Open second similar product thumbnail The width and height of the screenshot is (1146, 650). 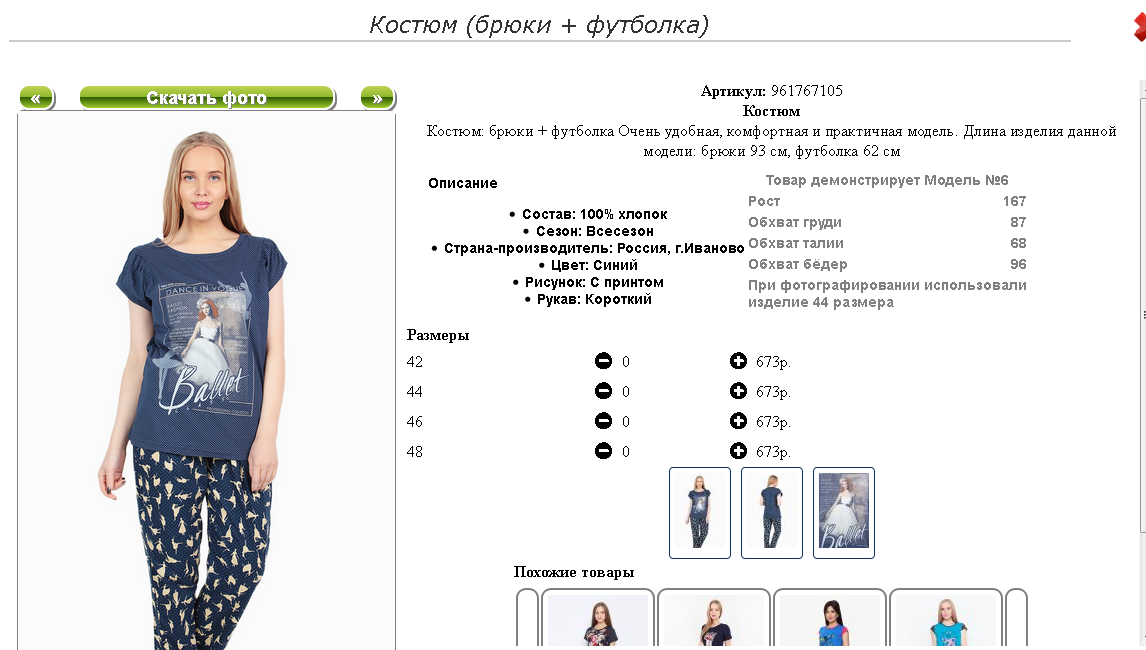tap(714, 619)
